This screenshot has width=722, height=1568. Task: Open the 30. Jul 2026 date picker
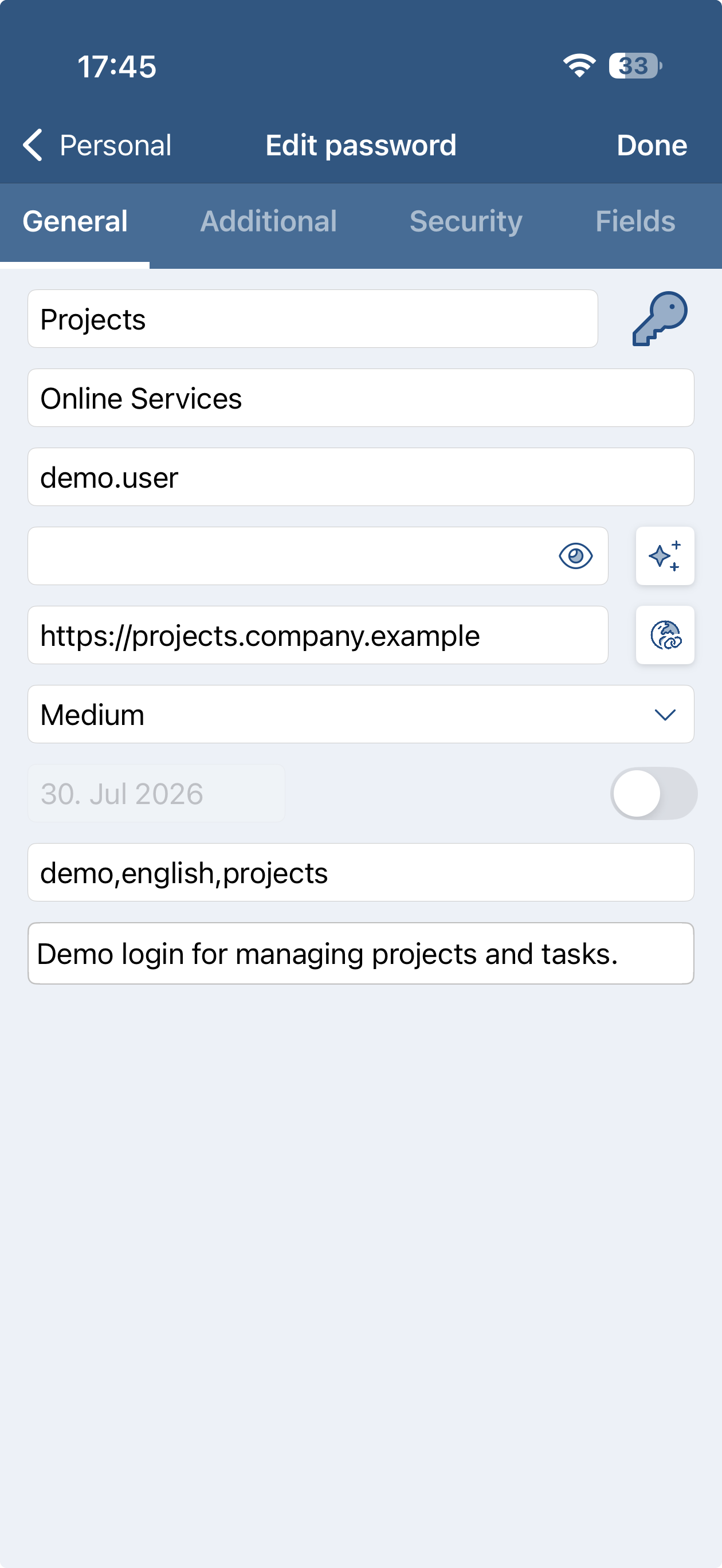click(x=156, y=793)
